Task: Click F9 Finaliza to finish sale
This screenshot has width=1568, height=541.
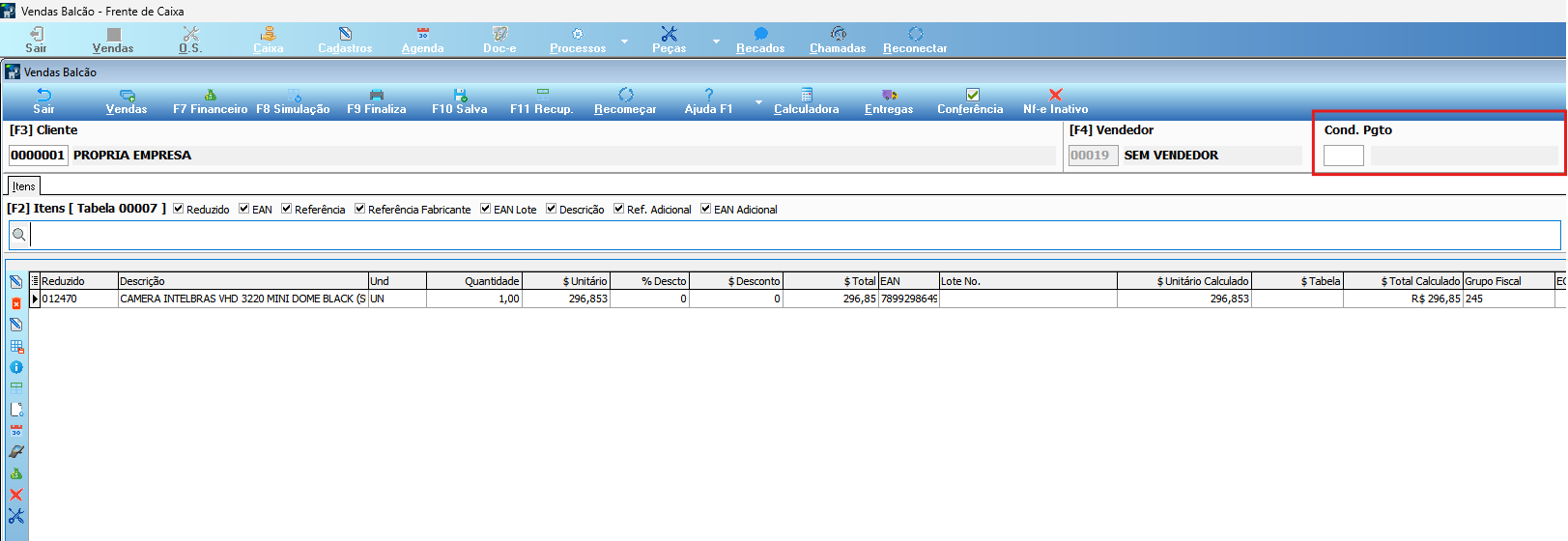Action: point(376,101)
